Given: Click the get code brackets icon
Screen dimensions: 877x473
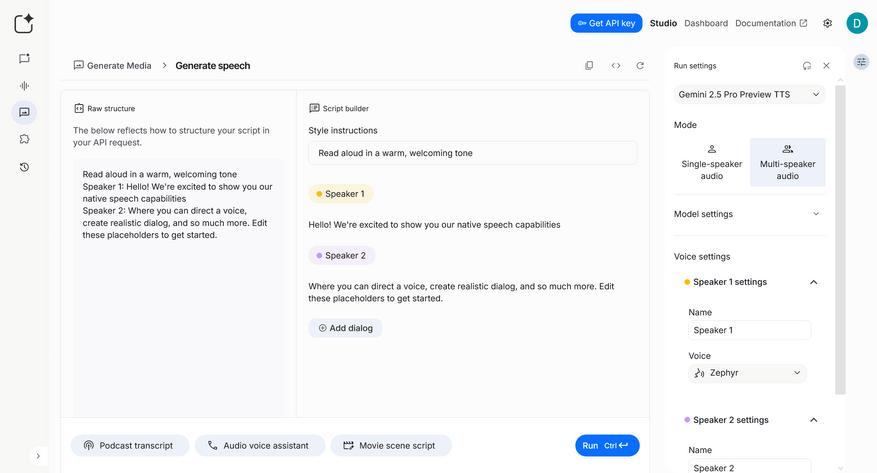Looking at the screenshot, I should [x=615, y=66].
